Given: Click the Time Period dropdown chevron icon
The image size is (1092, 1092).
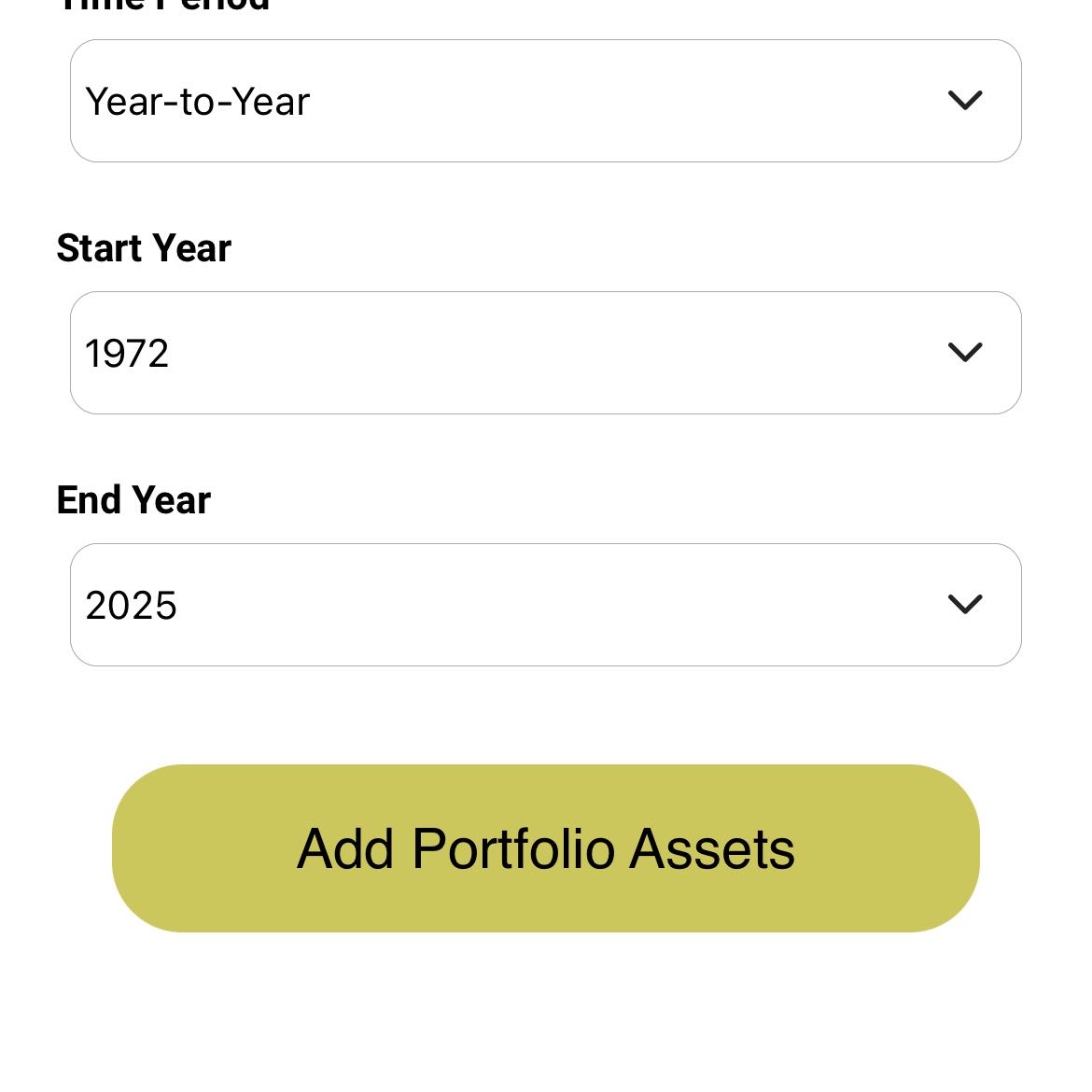Looking at the screenshot, I should point(964,100).
